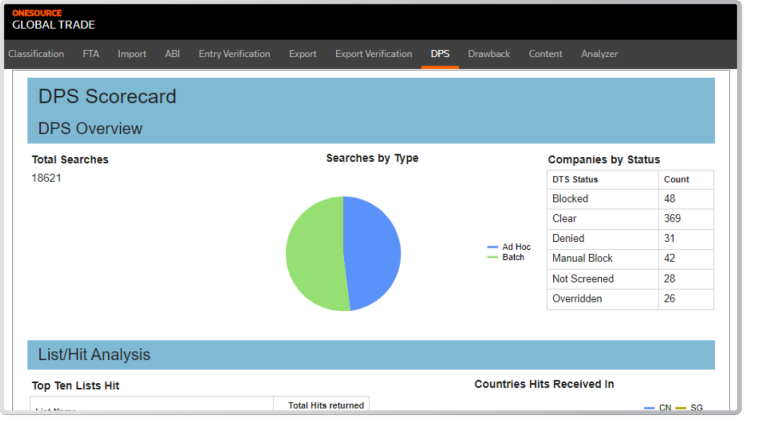
Task: Open the Export tab
Action: click(302, 54)
